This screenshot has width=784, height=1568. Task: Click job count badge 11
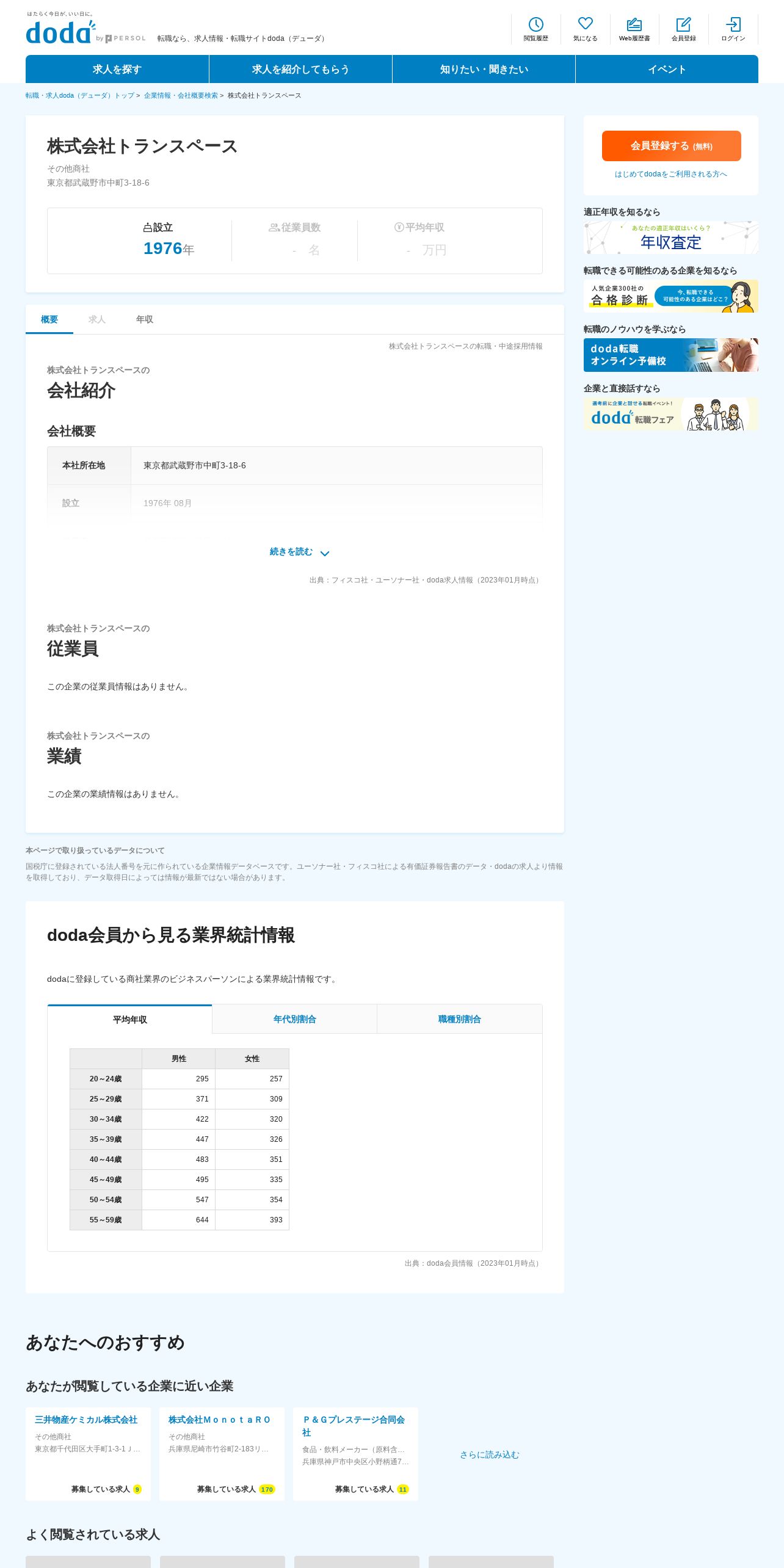click(403, 1489)
